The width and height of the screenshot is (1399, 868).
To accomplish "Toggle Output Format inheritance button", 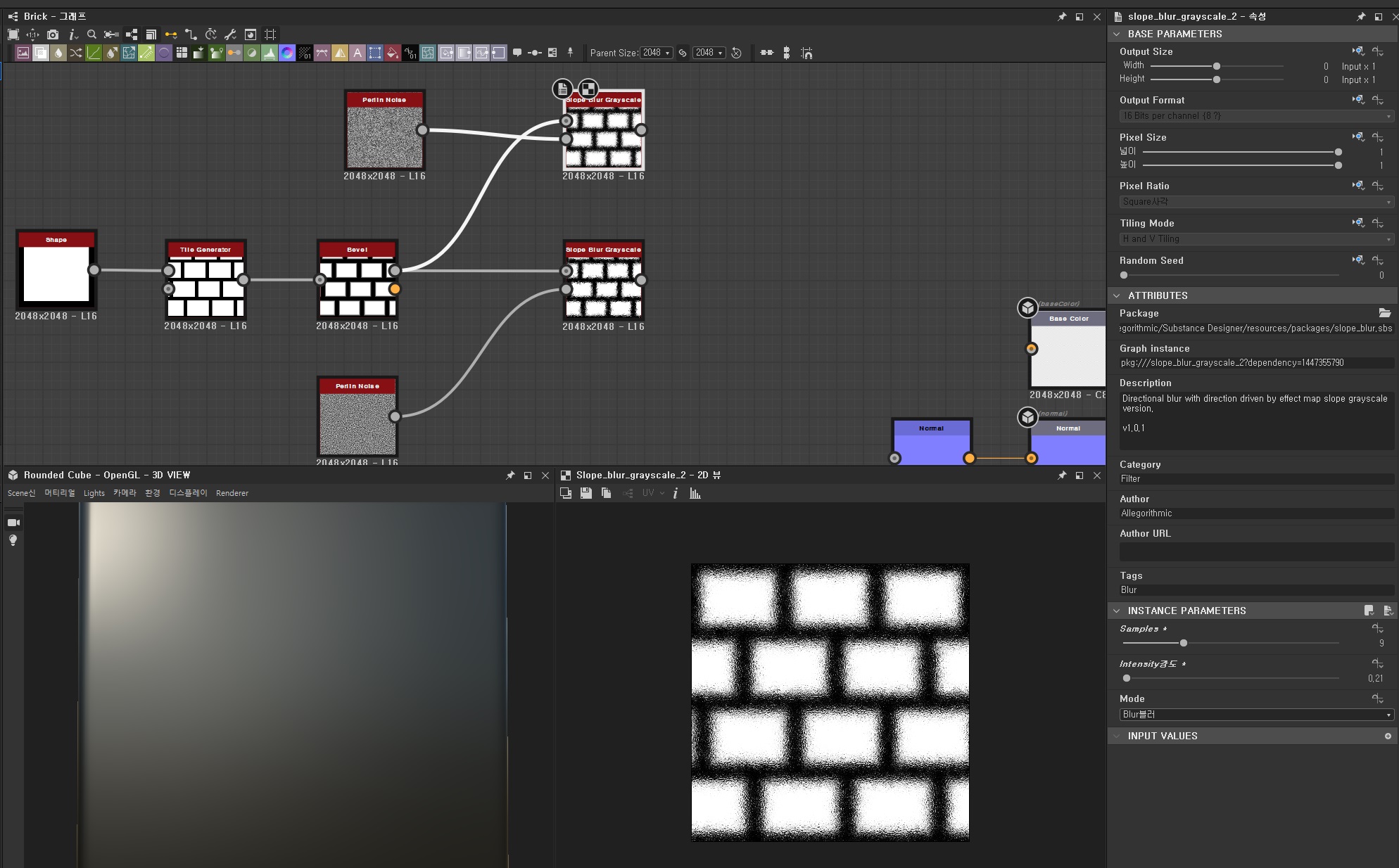I will (x=1358, y=100).
